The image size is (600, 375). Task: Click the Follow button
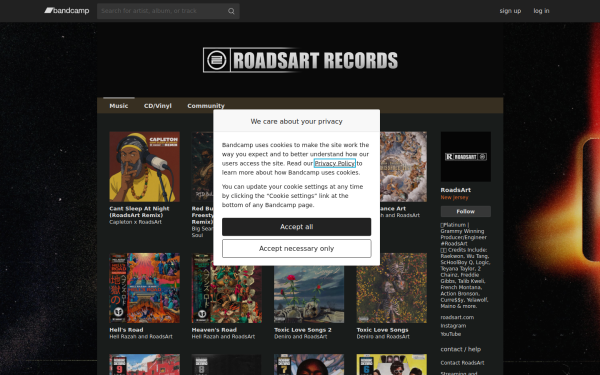(466, 211)
